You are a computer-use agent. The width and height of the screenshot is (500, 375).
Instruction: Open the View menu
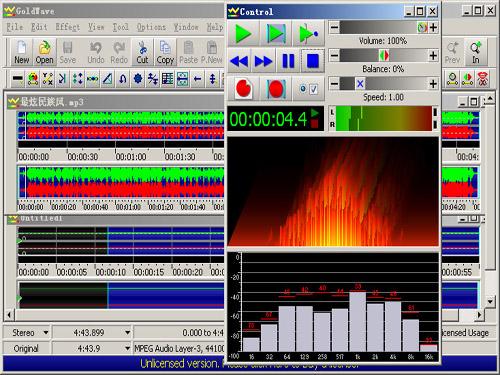tap(96, 27)
